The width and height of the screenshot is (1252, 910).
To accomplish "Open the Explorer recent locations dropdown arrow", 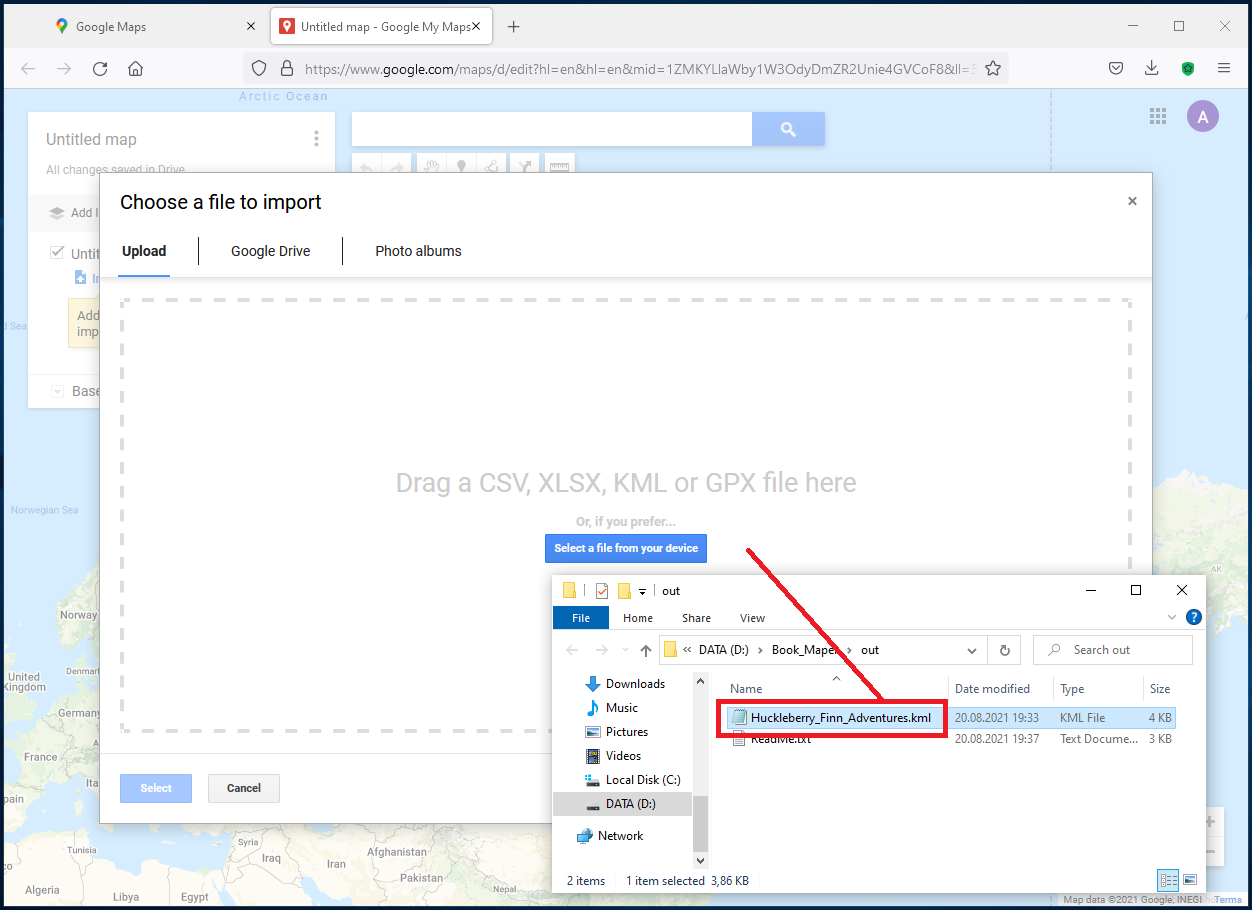I will [626, 650].
